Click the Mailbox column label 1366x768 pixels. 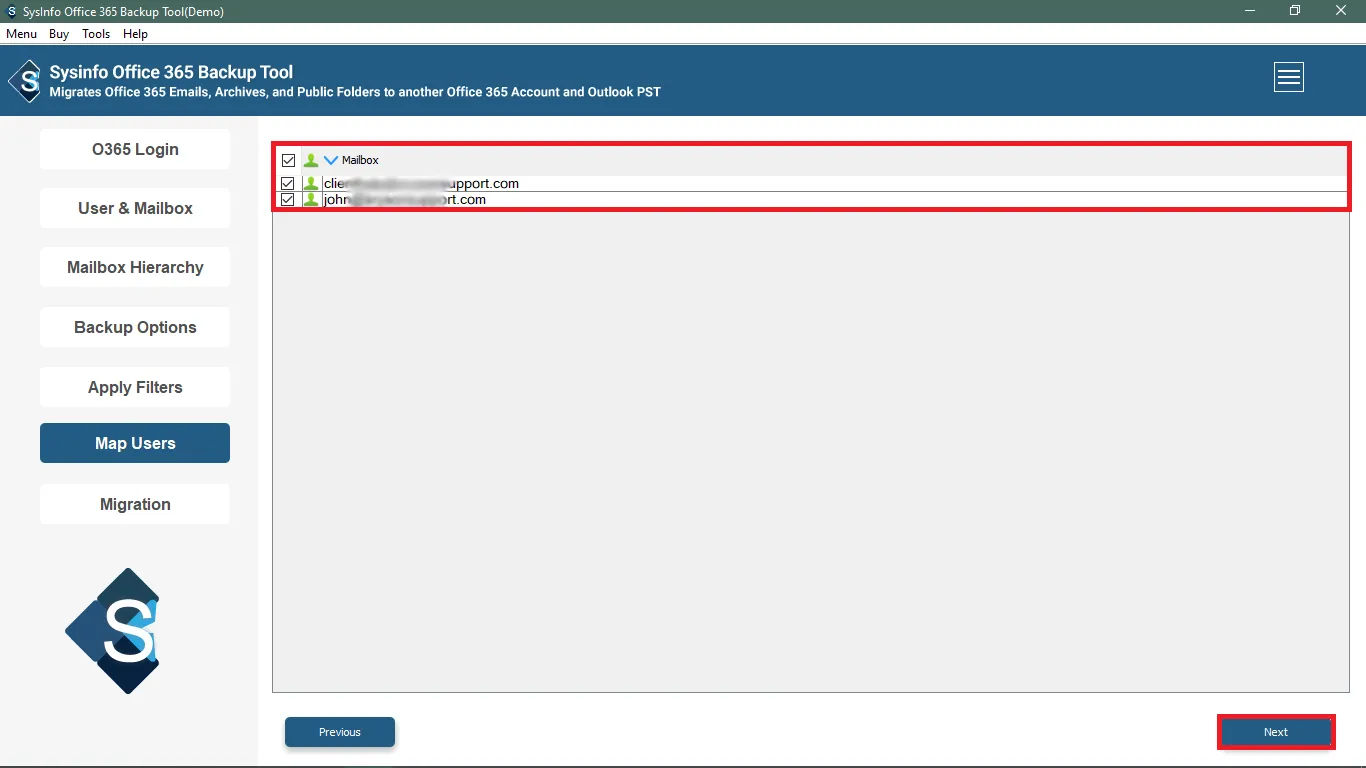(x=360, y=160)
